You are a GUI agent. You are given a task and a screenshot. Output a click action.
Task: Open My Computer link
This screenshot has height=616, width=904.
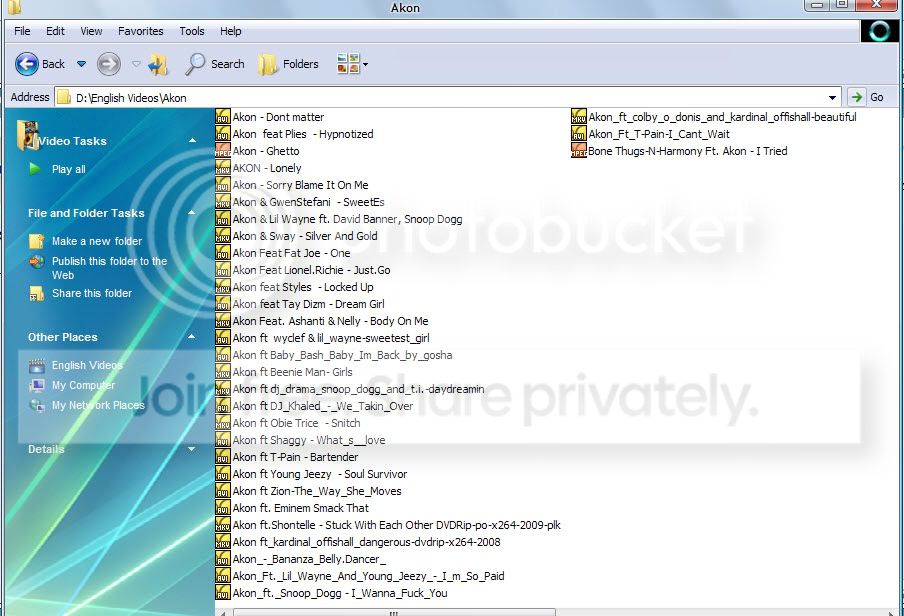pos(84,385)
